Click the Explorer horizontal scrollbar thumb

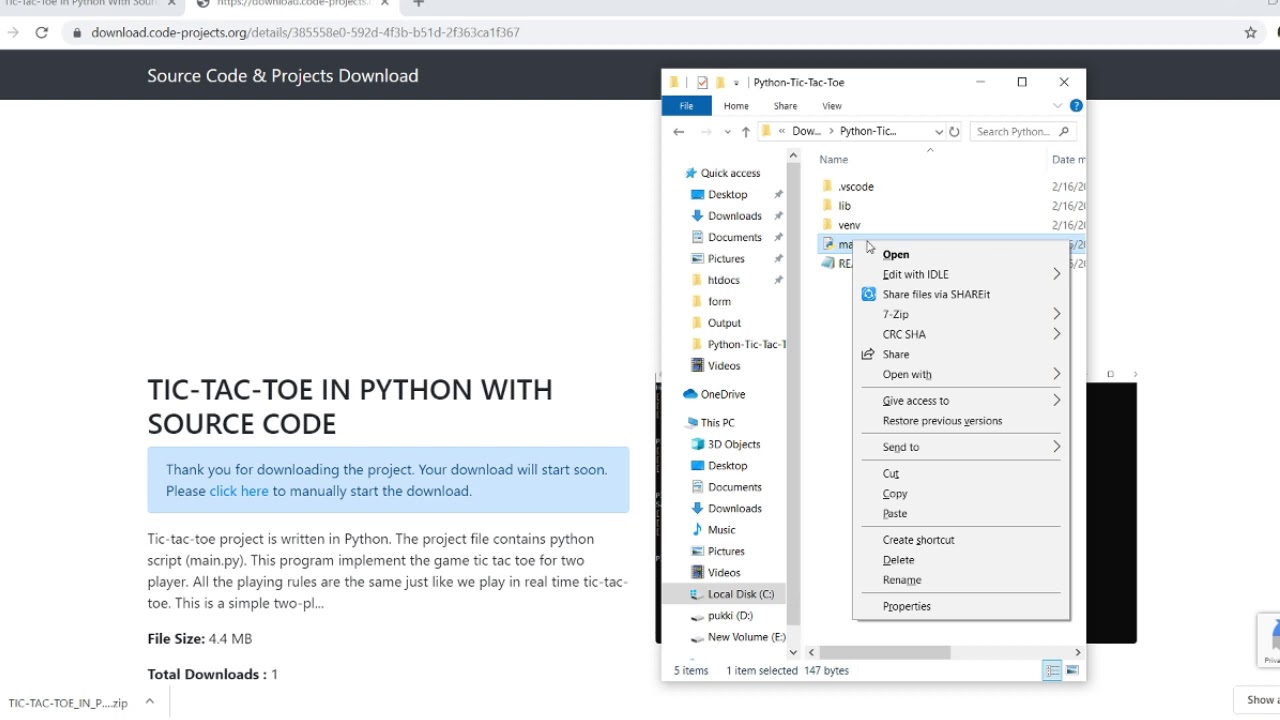tap(885, 652)
